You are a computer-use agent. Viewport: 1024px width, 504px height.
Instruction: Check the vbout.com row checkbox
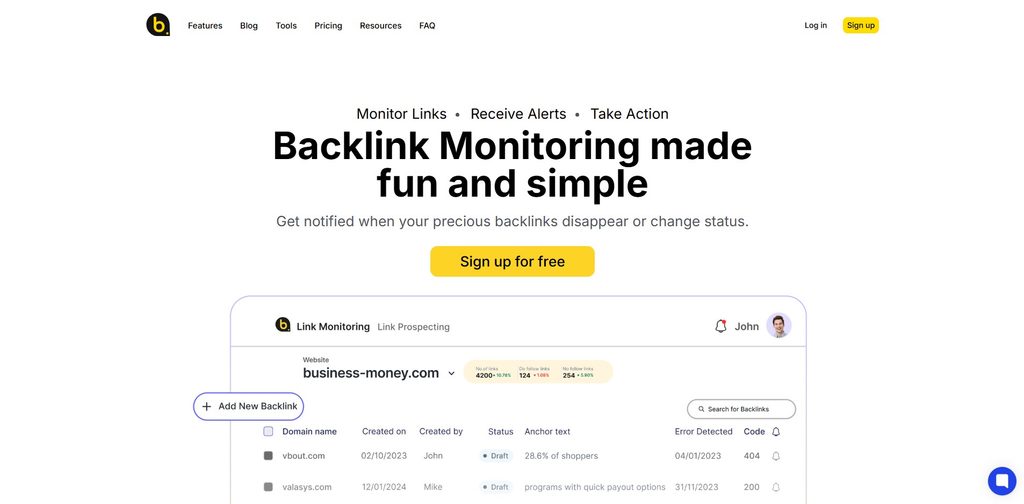coord(268,456)
